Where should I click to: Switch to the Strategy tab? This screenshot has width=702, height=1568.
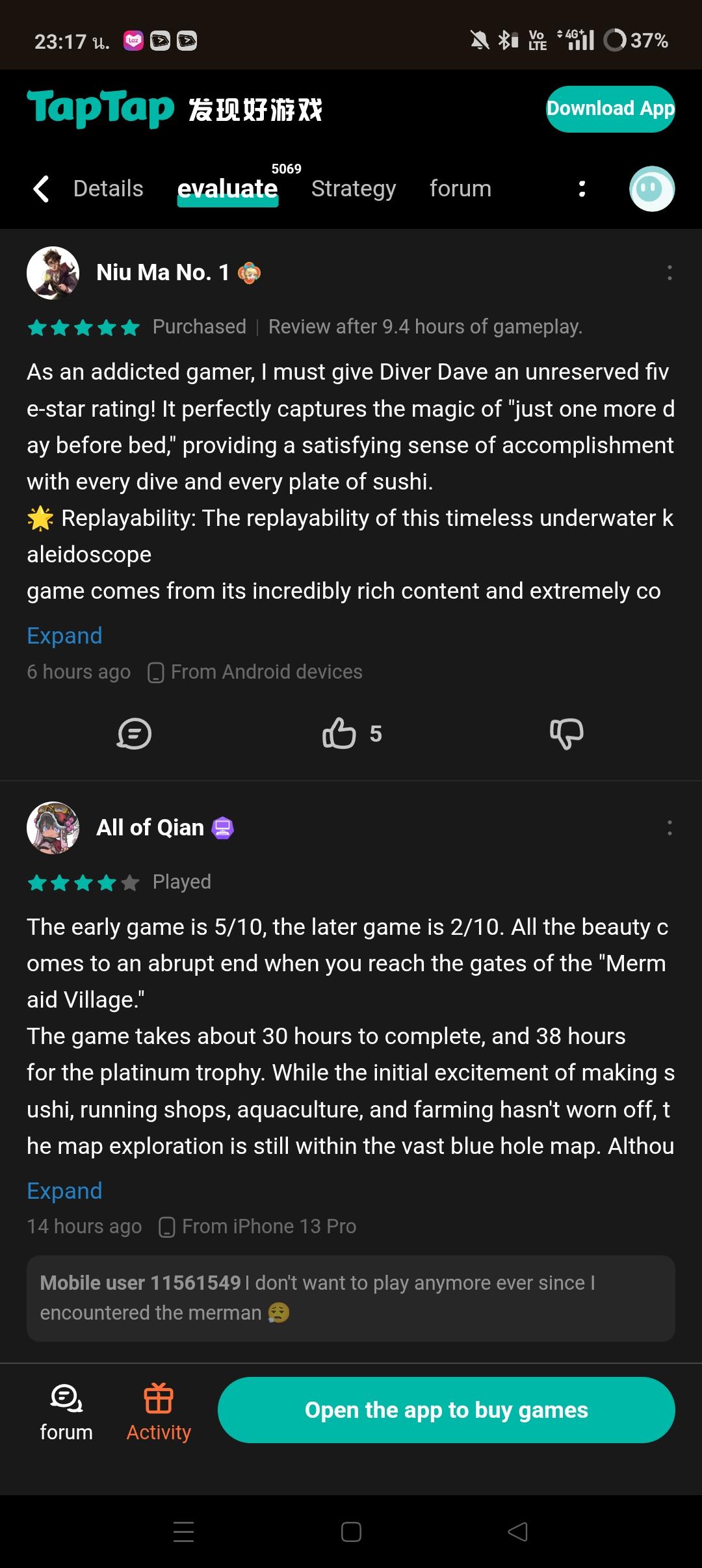[354, 189]
